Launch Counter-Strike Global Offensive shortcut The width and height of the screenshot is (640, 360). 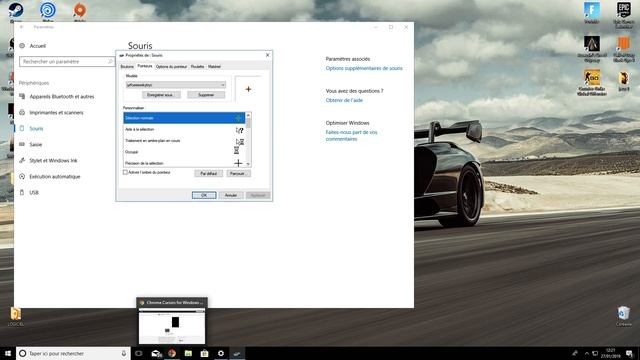point(591,82)
